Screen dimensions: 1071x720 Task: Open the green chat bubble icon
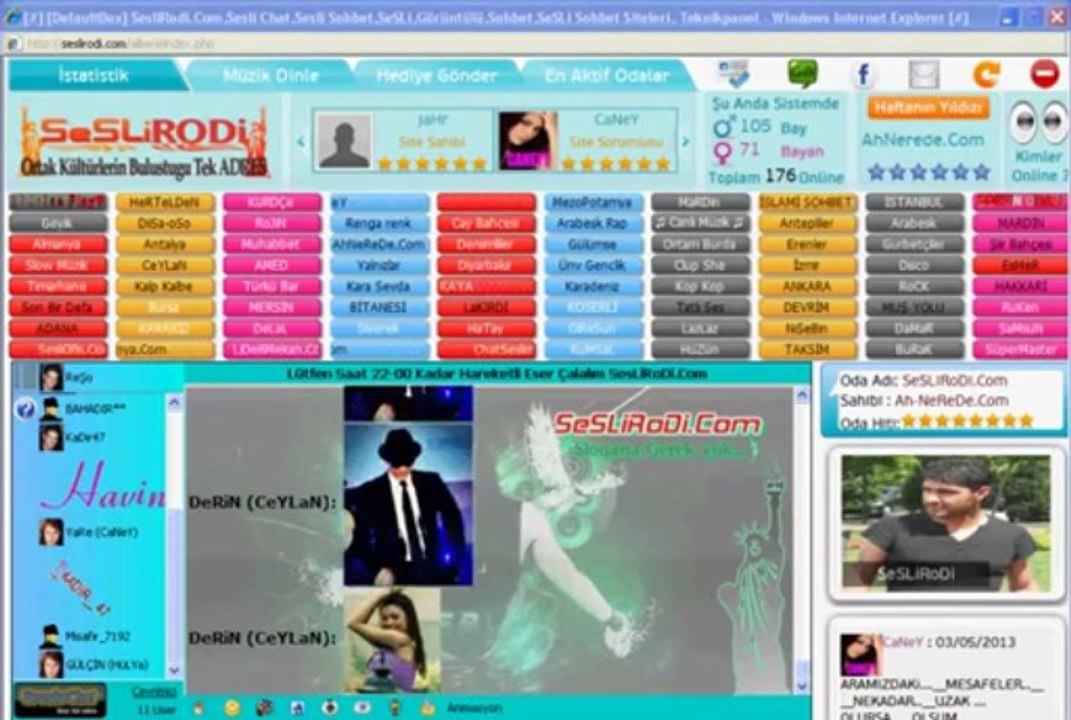click(x=803, y=73)
